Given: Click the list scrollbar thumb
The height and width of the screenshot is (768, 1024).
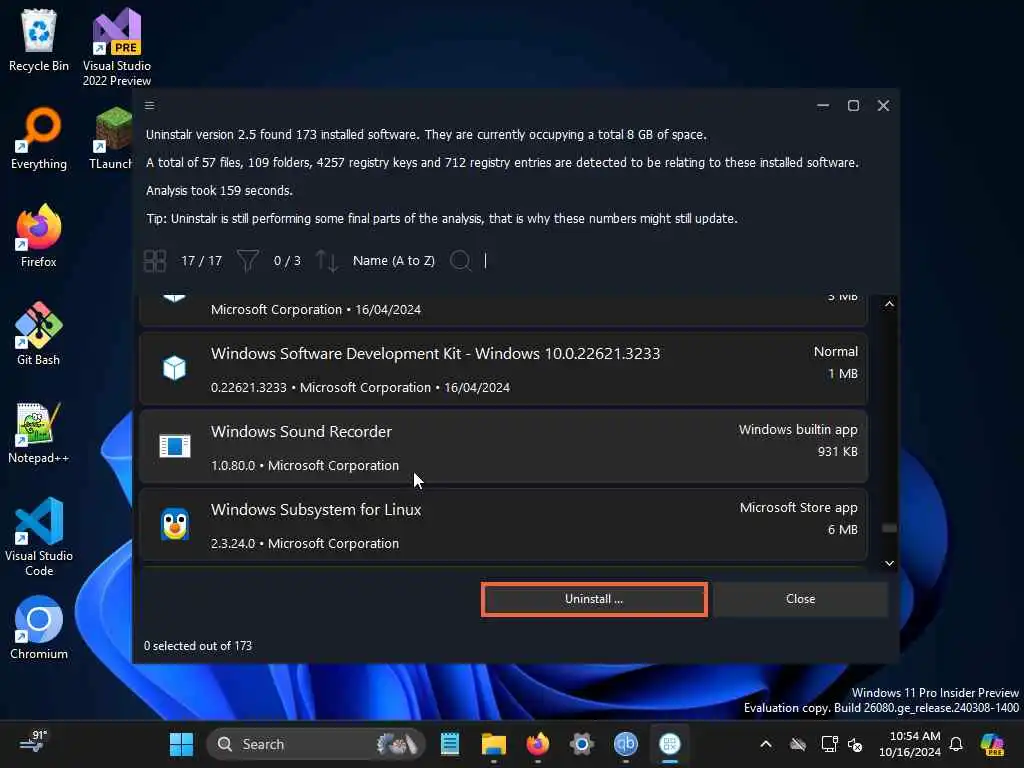Looking at the screenshot, I should (x=889, y=528).
